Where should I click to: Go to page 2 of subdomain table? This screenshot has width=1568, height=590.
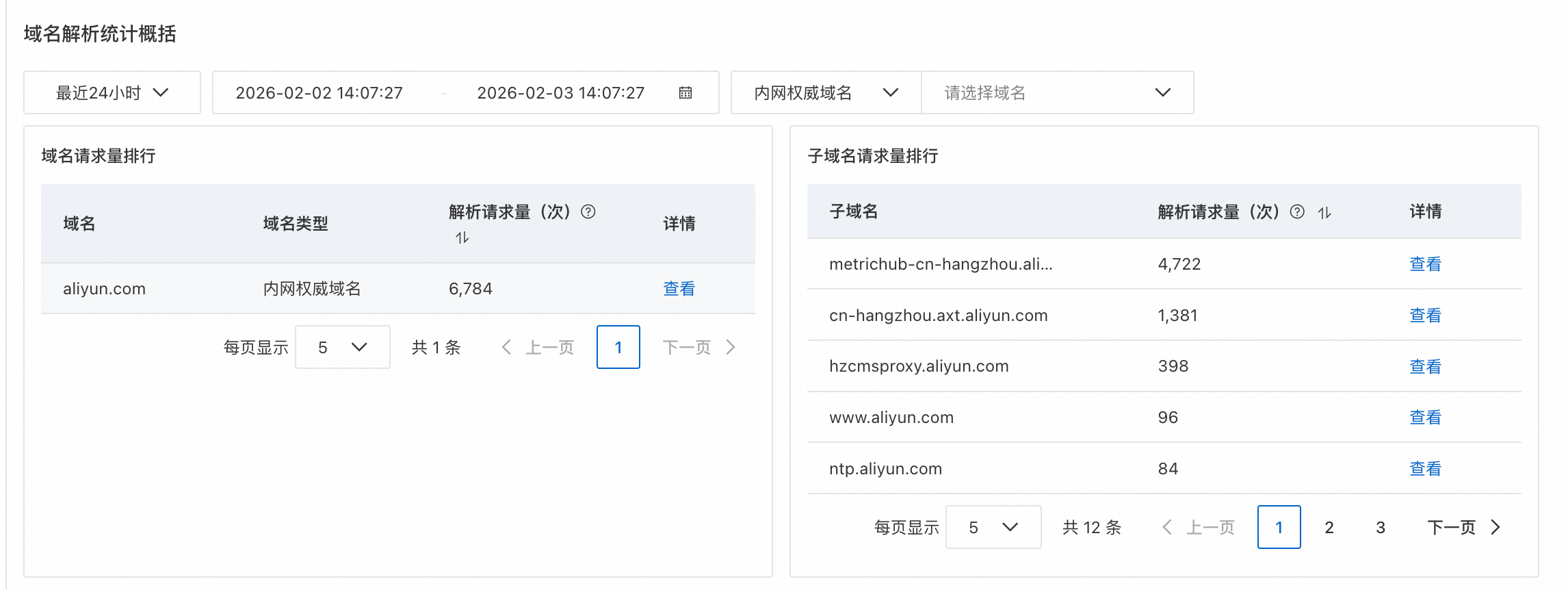click(x=1329, y=527)
